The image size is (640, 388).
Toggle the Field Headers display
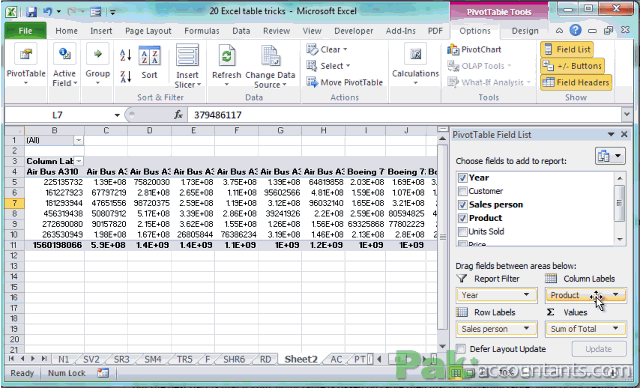point(576,82)
